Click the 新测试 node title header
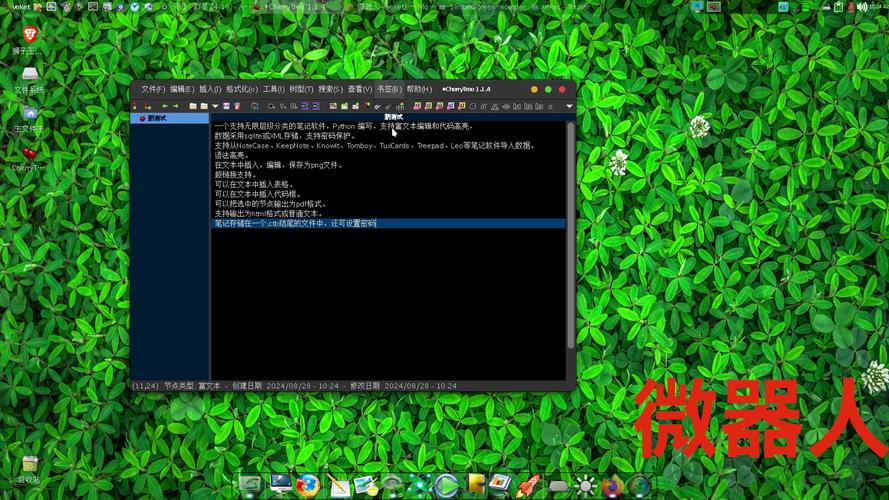Viewport: 889px width, 500px height. [393, 117]
